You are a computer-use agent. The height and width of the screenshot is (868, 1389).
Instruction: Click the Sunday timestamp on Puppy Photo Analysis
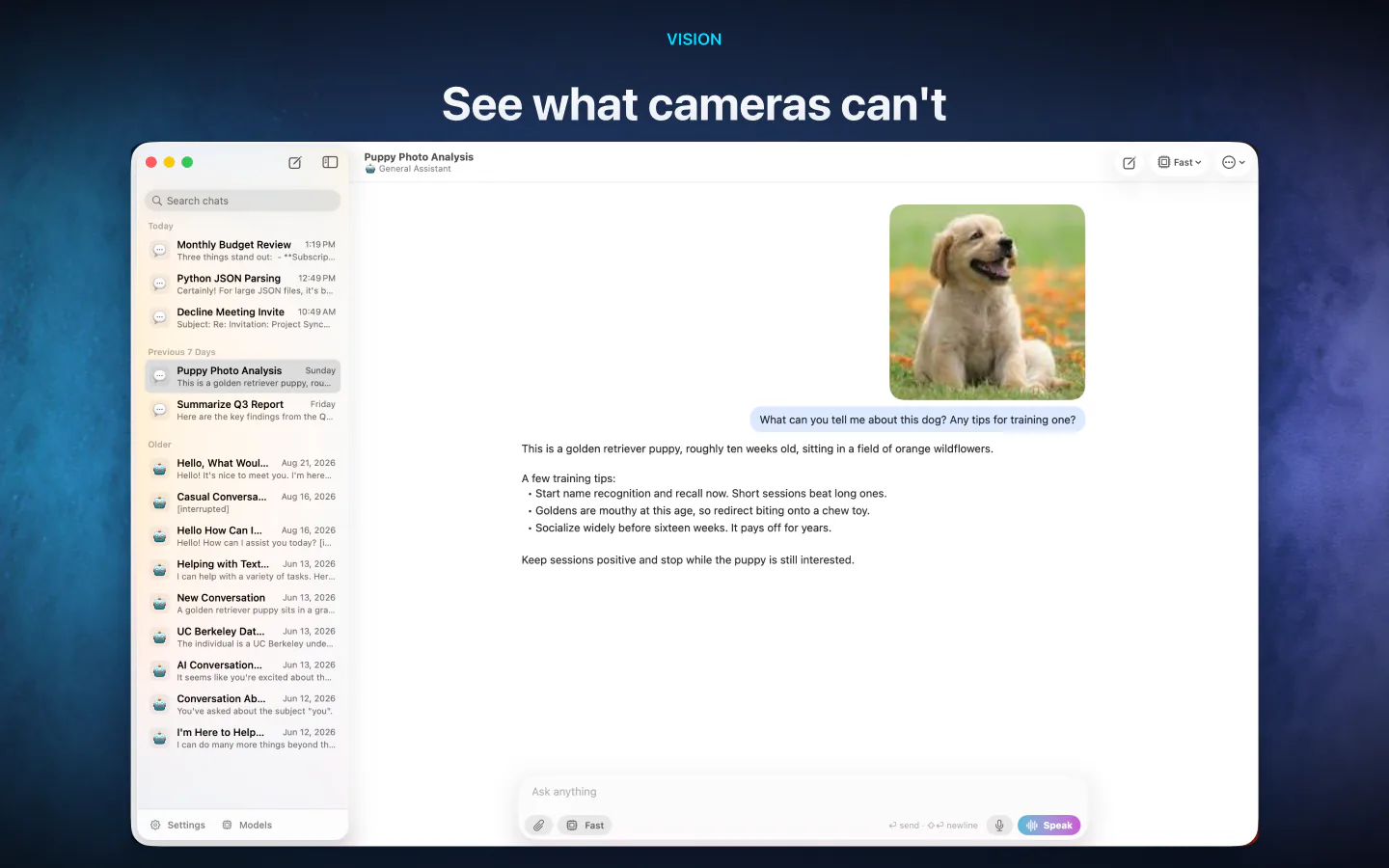point(320,370)
